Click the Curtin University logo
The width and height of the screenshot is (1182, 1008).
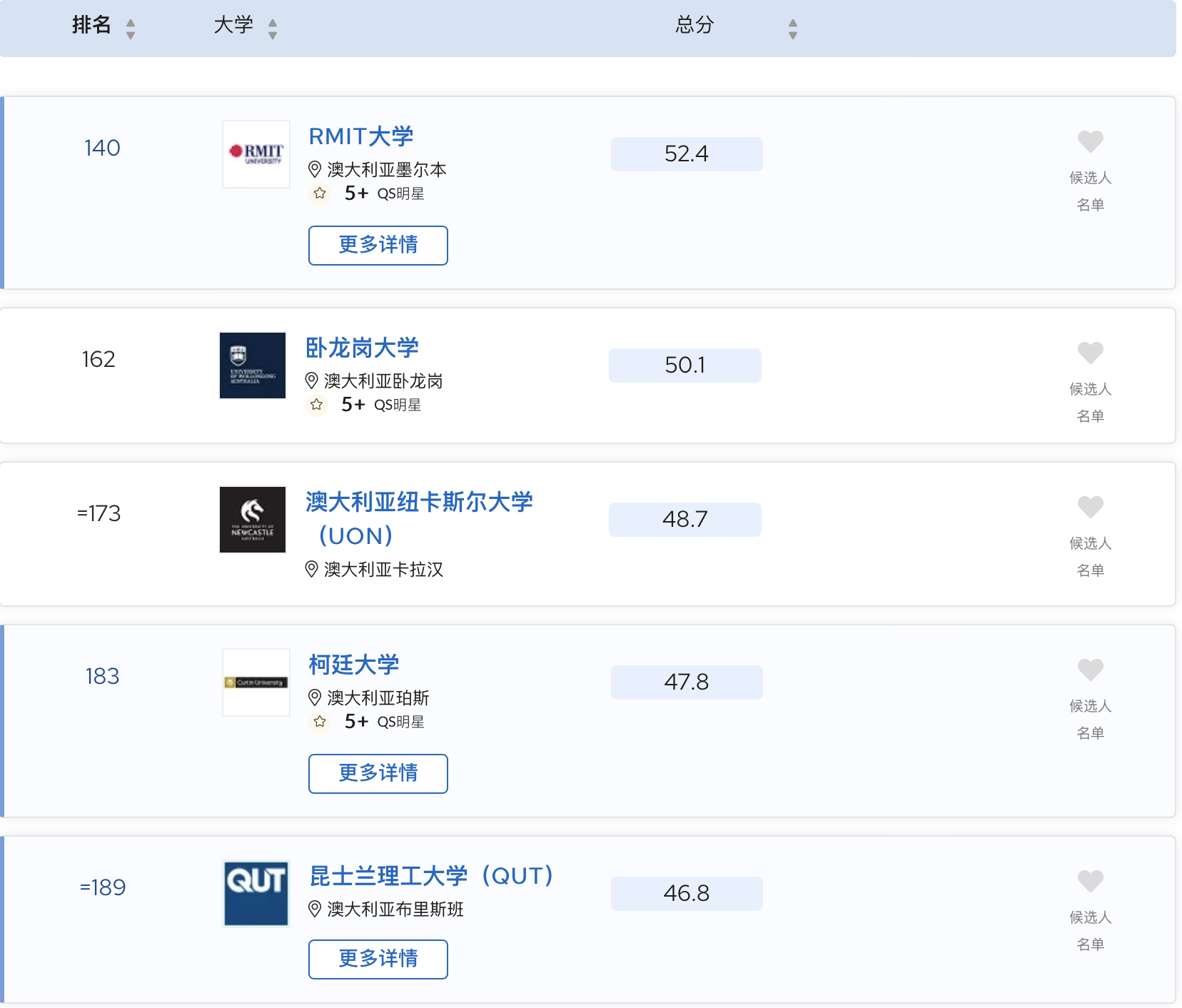[x=256, y=682]
